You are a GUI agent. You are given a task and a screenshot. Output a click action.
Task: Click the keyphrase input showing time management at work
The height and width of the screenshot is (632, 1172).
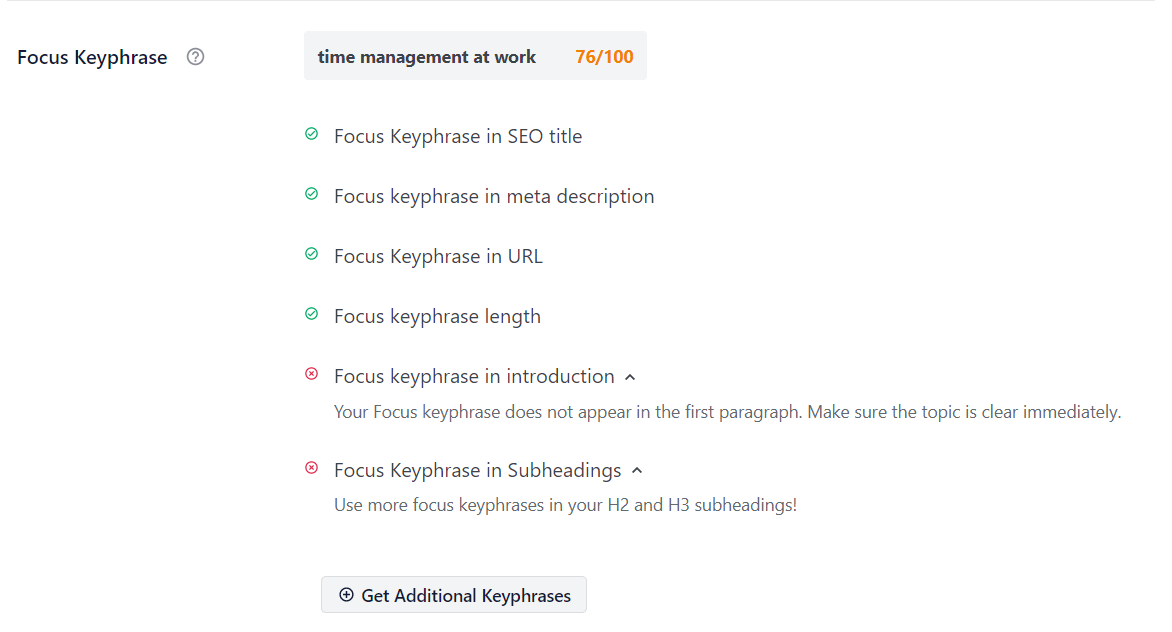(426, 56)
